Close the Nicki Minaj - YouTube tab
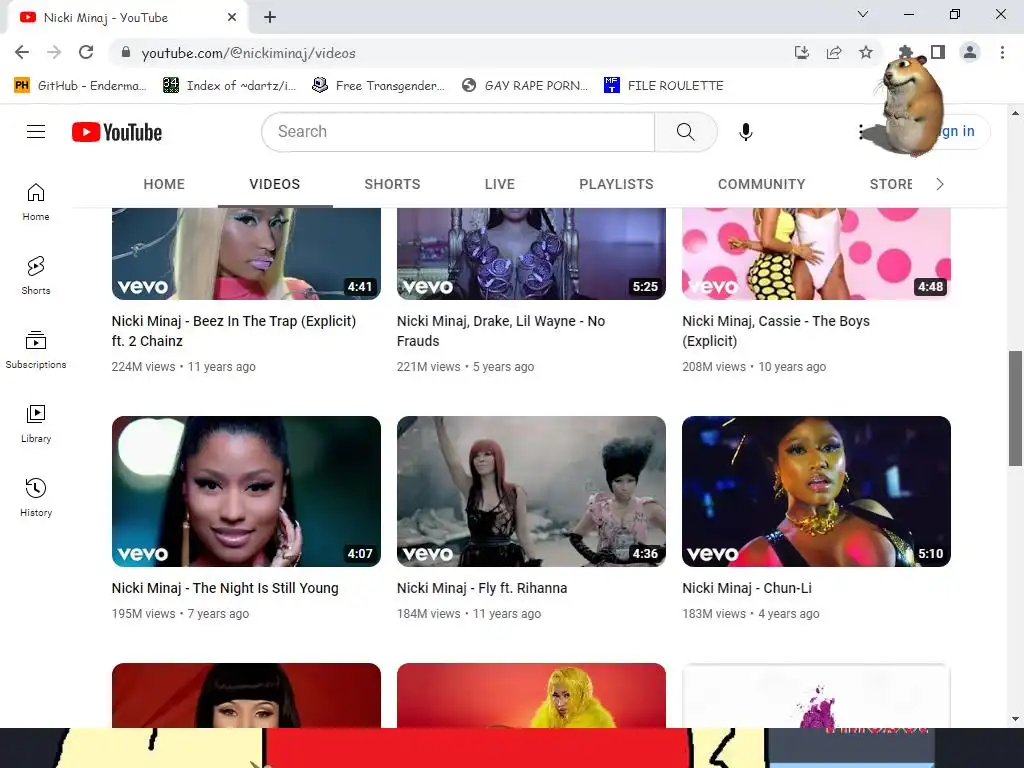Viewport: 1024px width, 768px height. coord(232,18)
